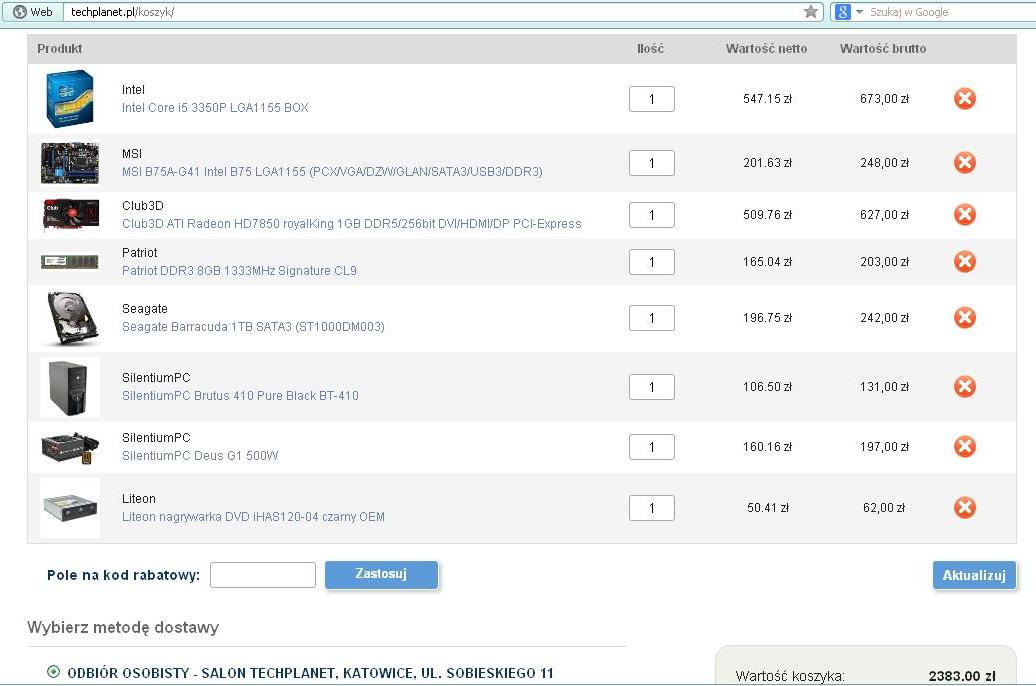Remove Intel Core i5 3350P from cart
1036x686 pixels.
pyautogui.click(x=965, y=98)
